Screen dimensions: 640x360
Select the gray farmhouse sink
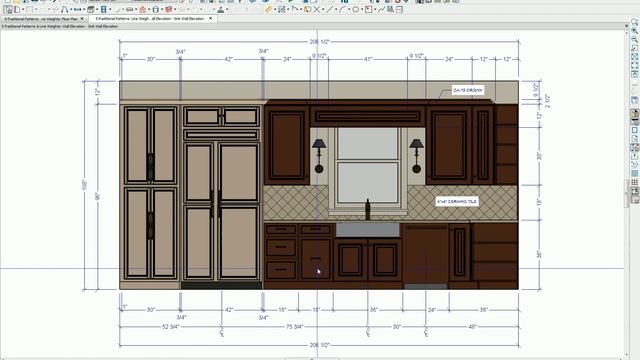pos(368,230)
